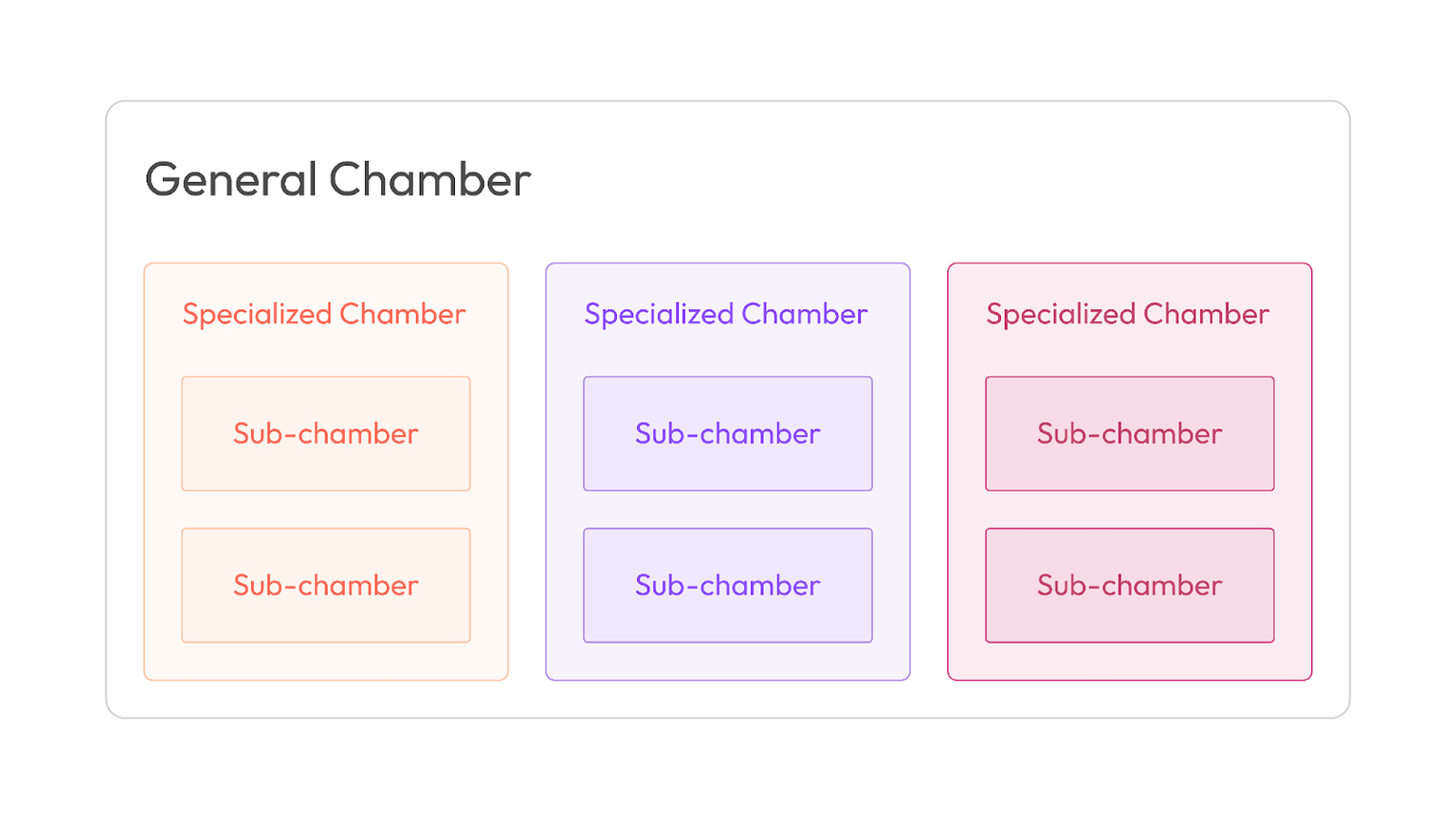The height and width of the screenshot is (819, 1456).
Task: Select the orange Specialized Chamber label
Action: point(324,314)
